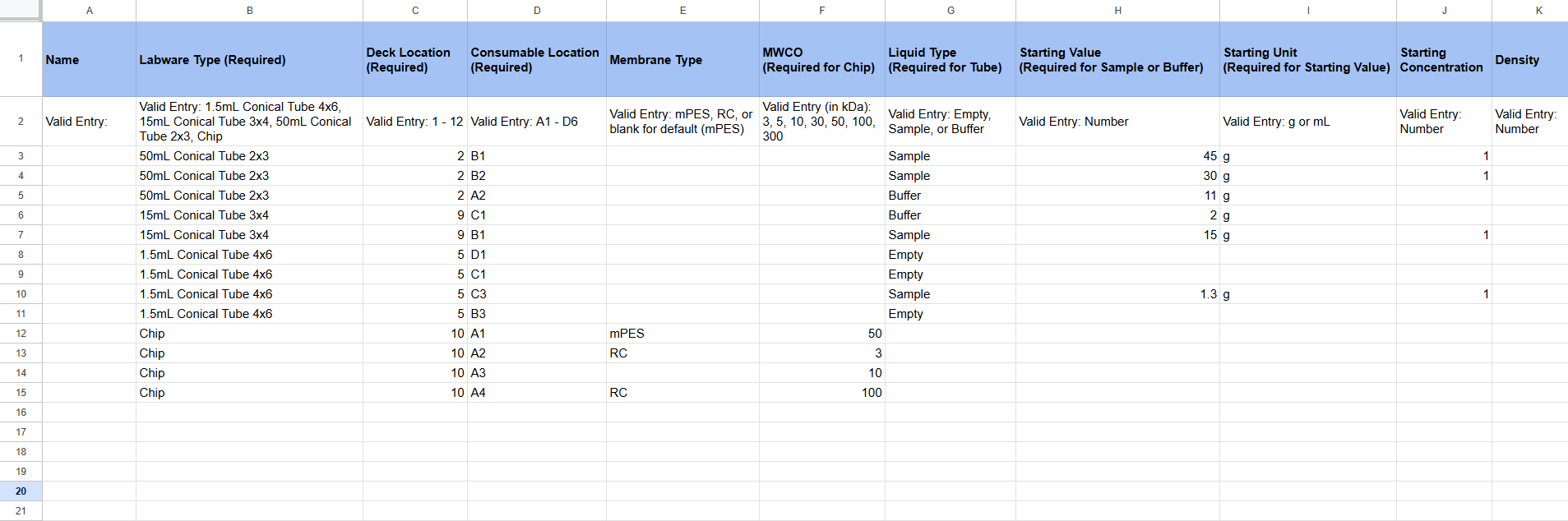Image resolution: width=1568 pixels, height=521 pixels.
Task: Click the Chip cell in row 15
Action: pos(249,393)
